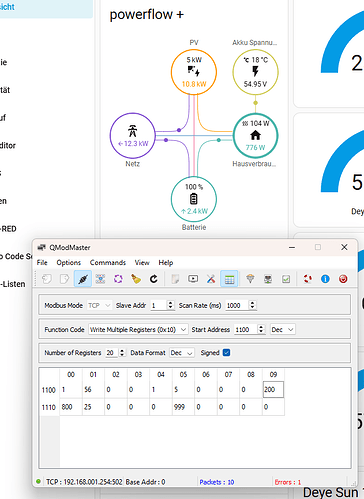This screenshot has height=499, width=364.
Task: Click the purple Scan cycle icon
Action: click(x=118, y=279)
